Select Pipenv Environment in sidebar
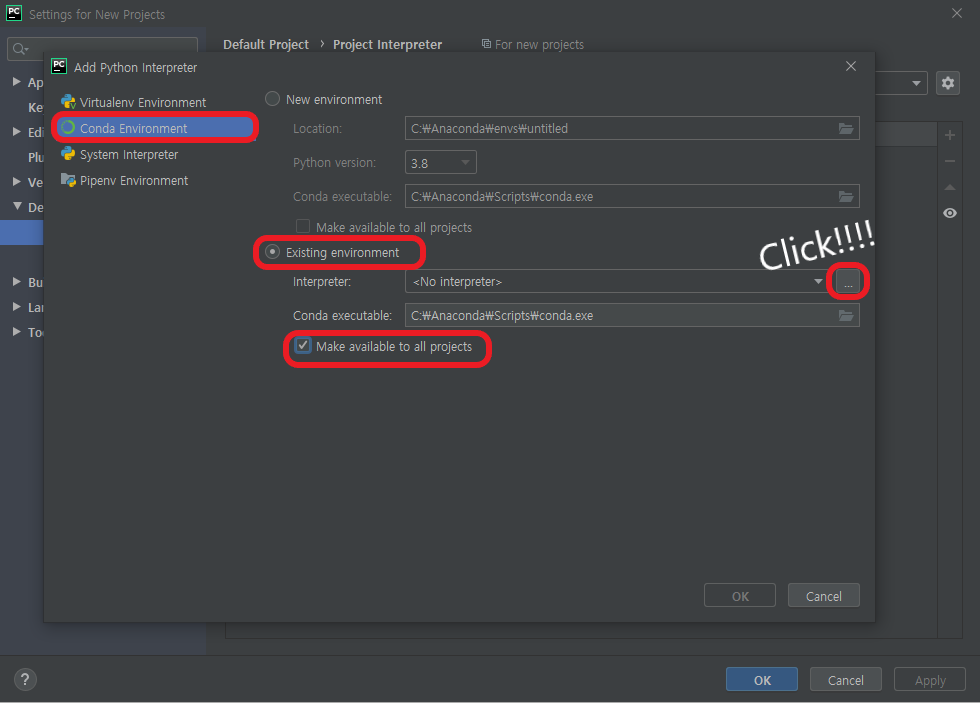The image size is (980, 703). (x=124, y=181)
